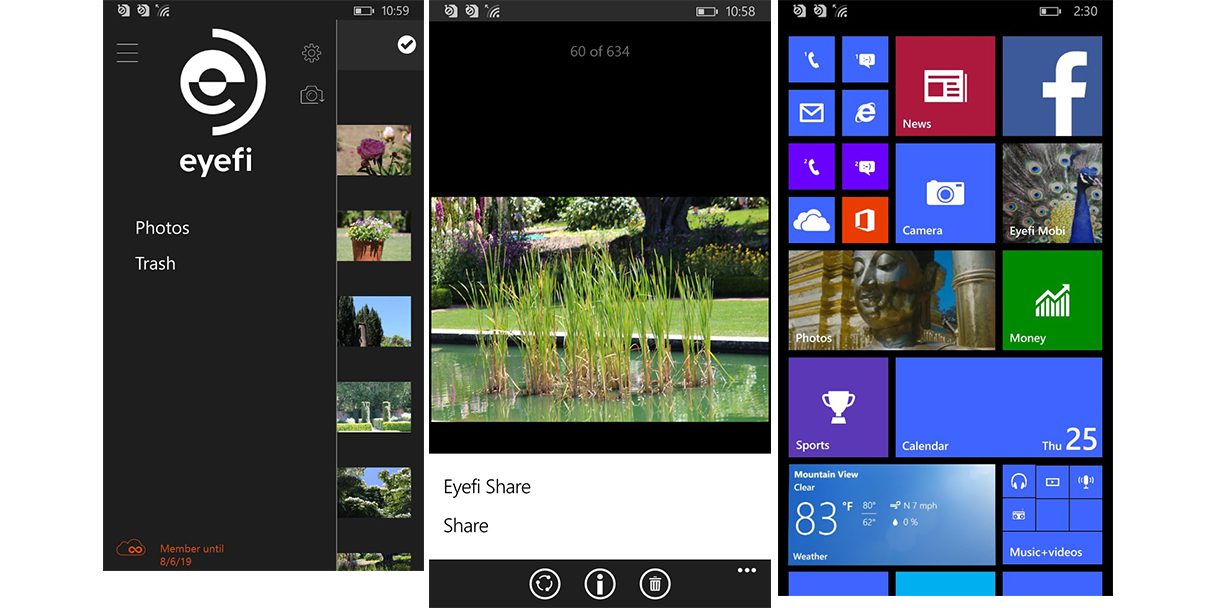This screenshot has height=608, width=1216.
Task: Open the three-dot more options menu
Action: click(x=747, y=571)
